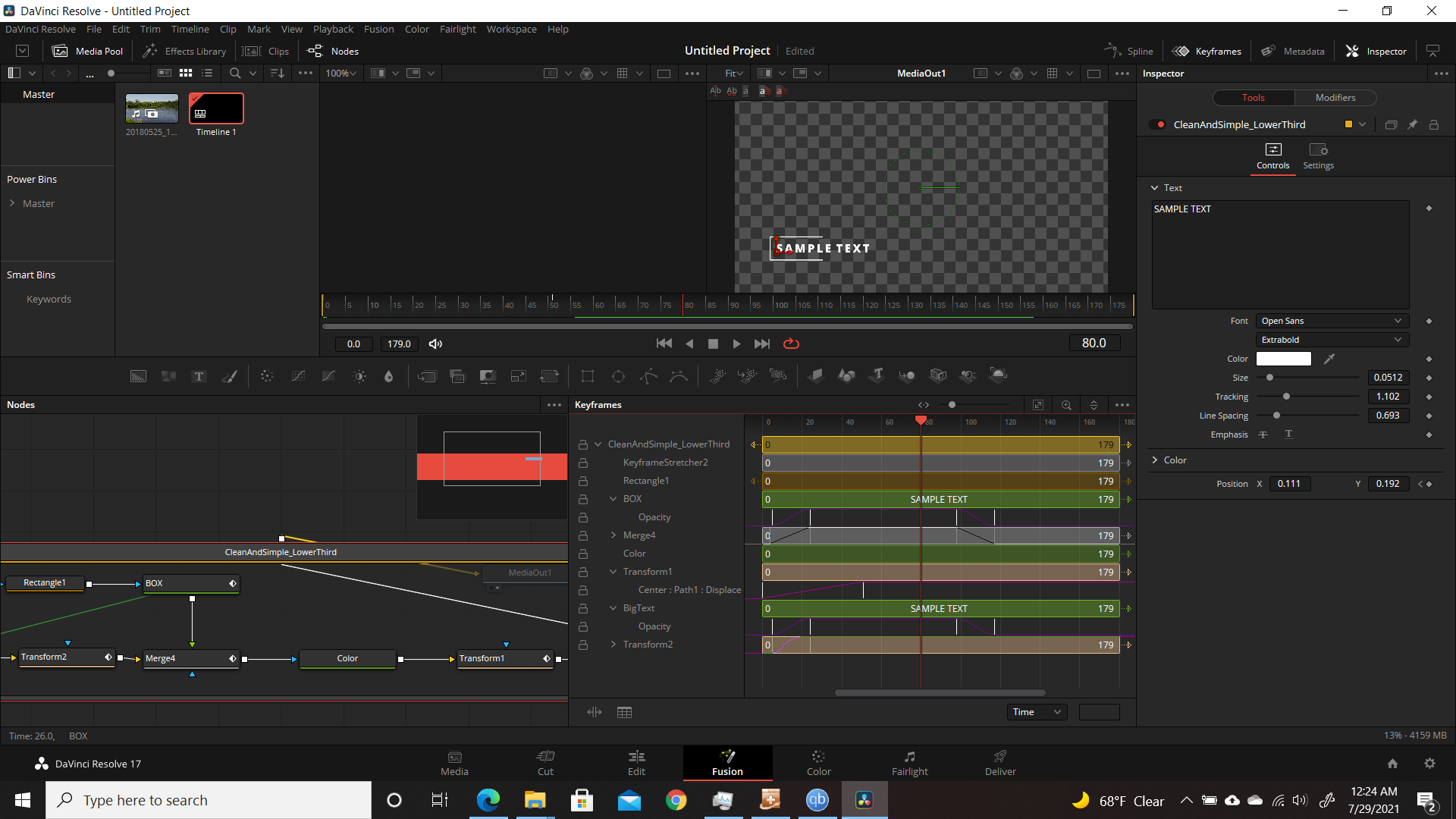
Task: Pick text color with the eyedropper
Action: [x=1329, y=359]
